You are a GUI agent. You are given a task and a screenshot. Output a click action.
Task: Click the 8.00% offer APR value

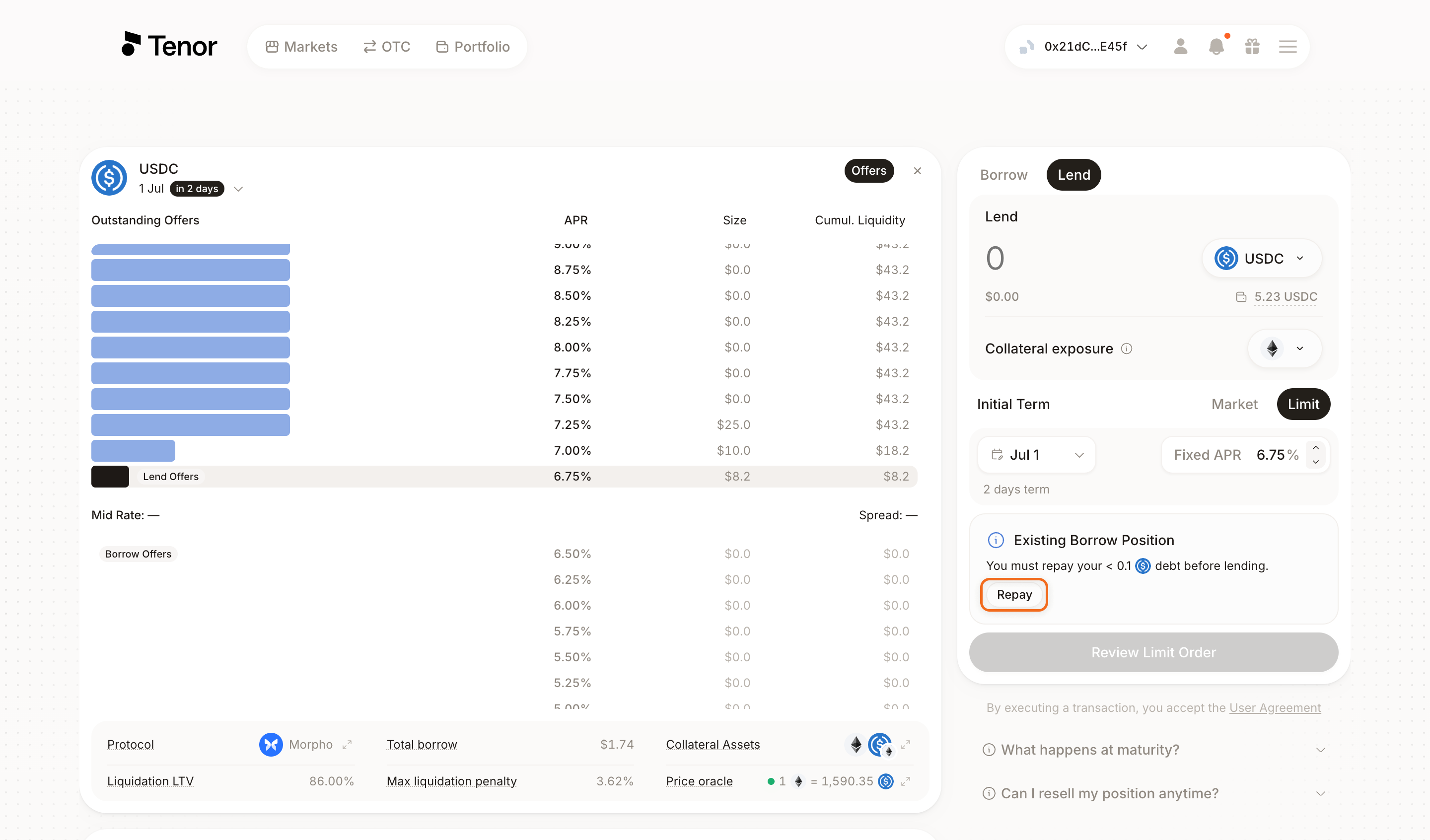tap(572, 348)
